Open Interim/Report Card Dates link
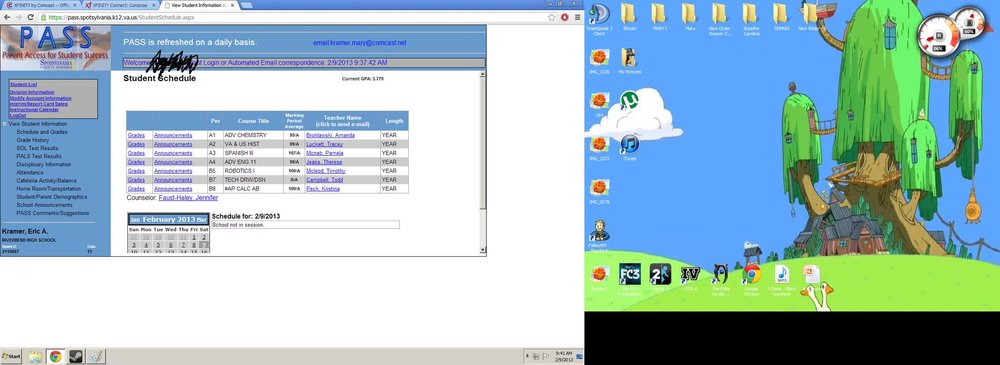This screenshot has height=365, width=1000. click(x=38, y=104)
